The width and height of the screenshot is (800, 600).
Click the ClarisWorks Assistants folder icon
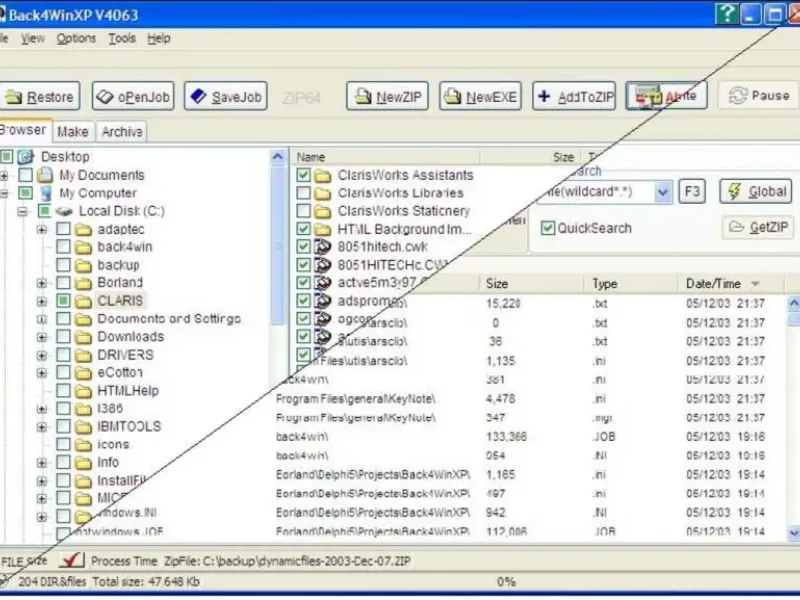(322, 176)
